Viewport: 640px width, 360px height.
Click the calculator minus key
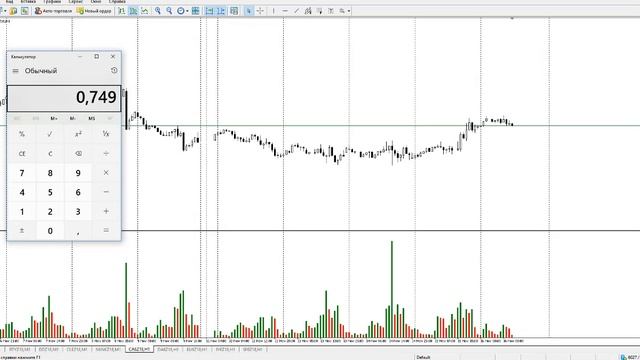tap(106, 192)
